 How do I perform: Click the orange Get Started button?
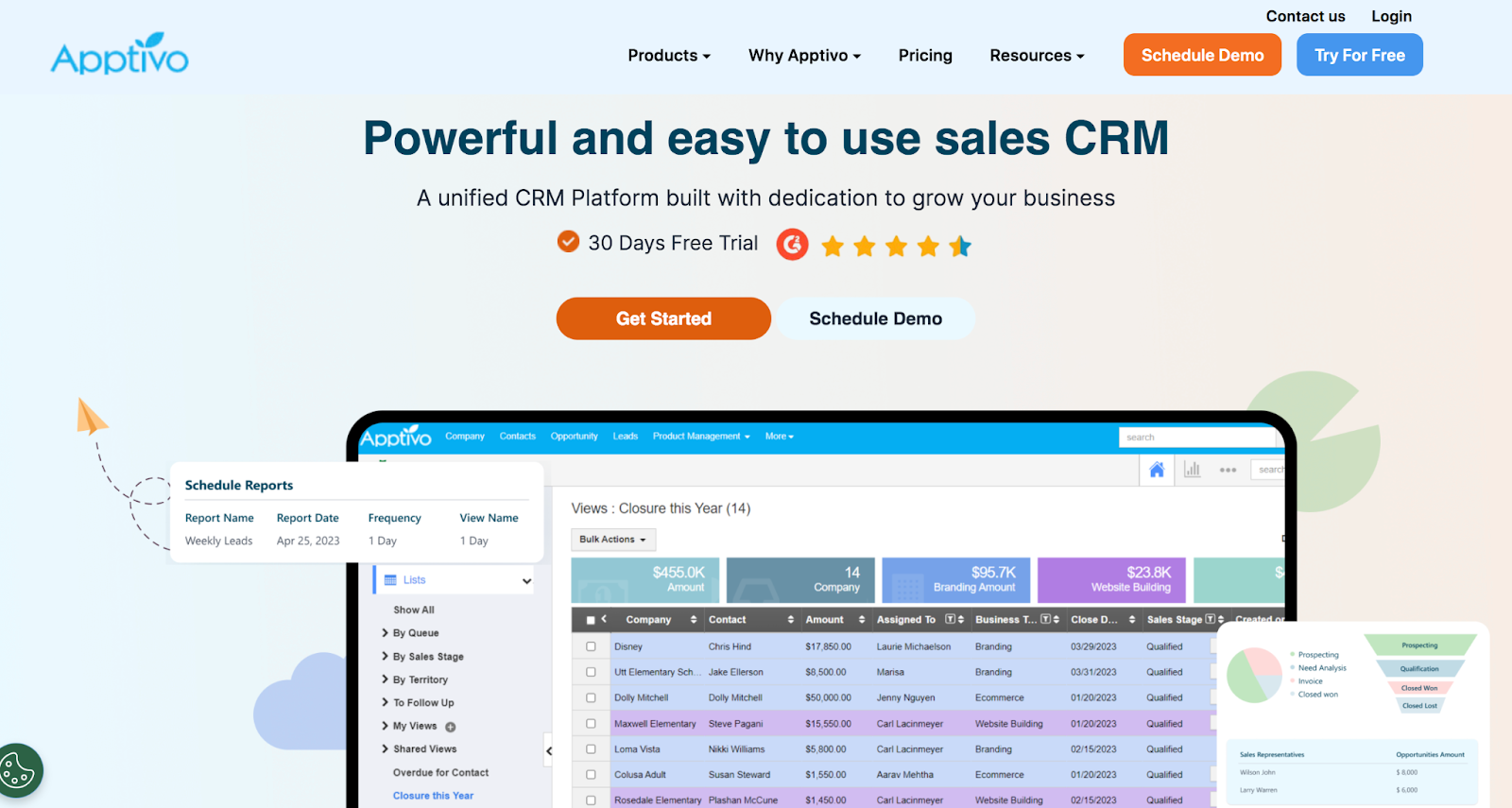(663, 318)
